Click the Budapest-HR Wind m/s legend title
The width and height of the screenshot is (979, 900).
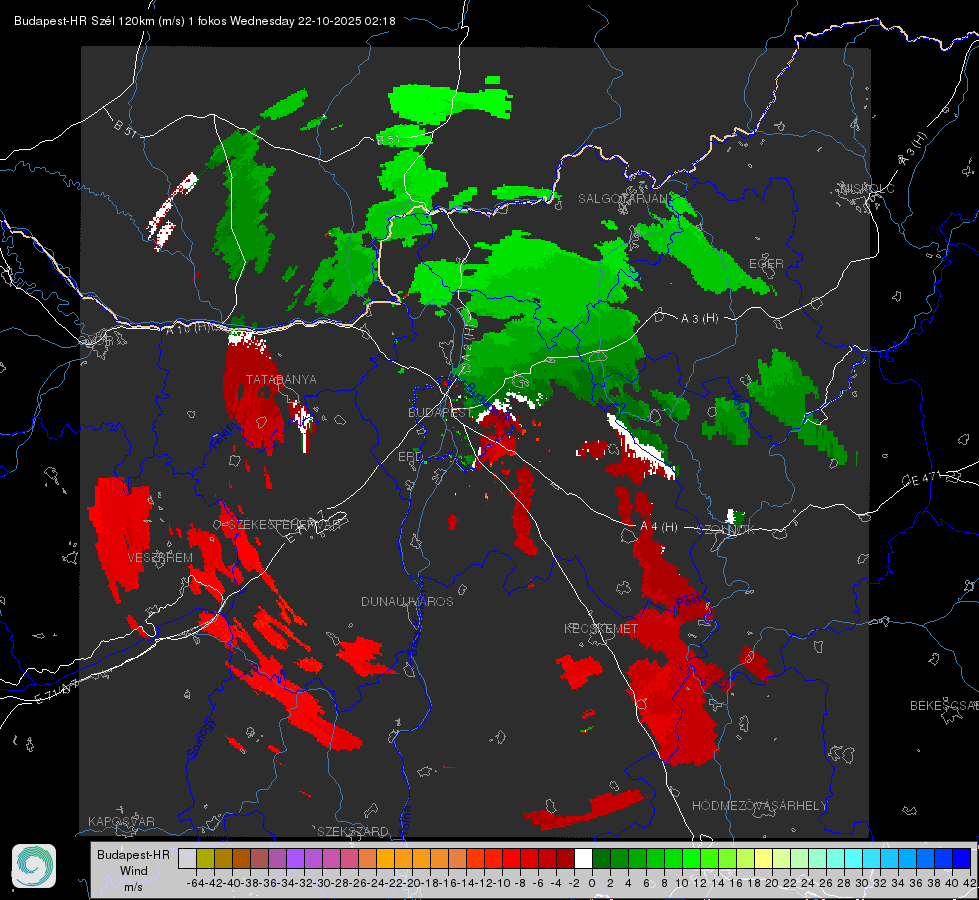tap(133, 870)
